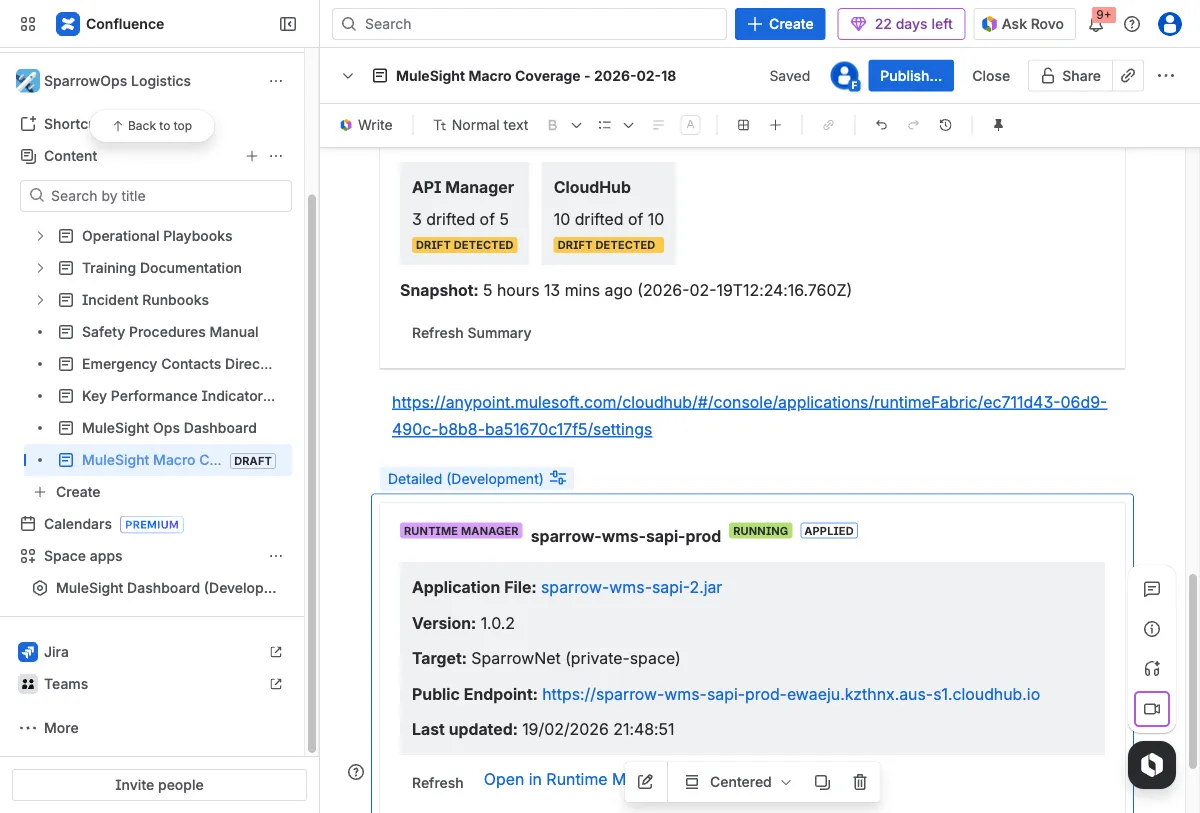This screenshot has width=1200, height=813.
Task: Open the Normal text style dropdown
Action: coord(480,125)
